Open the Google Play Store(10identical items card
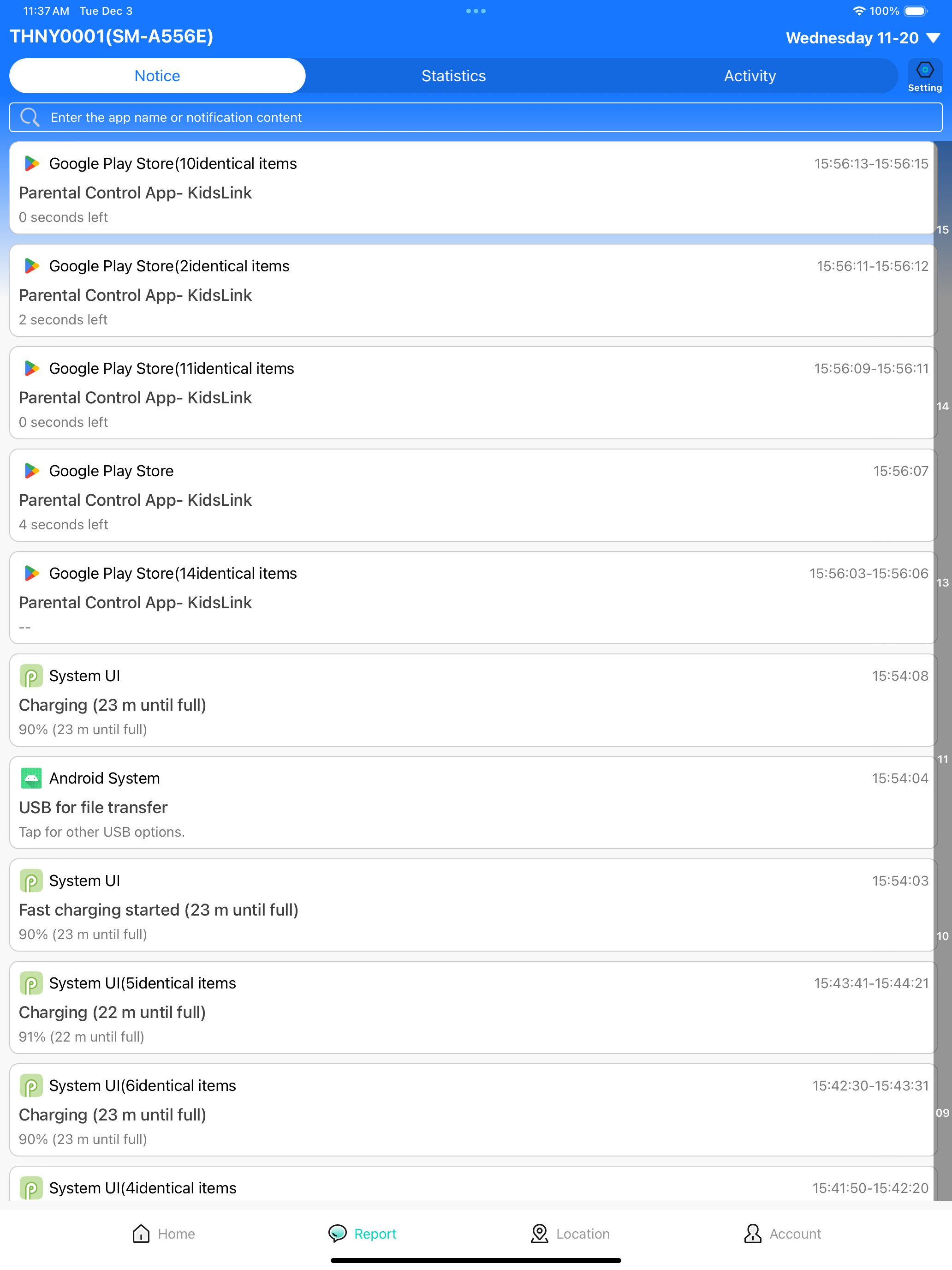Viewport: 952px width, 1270px height. coord(473,188)
